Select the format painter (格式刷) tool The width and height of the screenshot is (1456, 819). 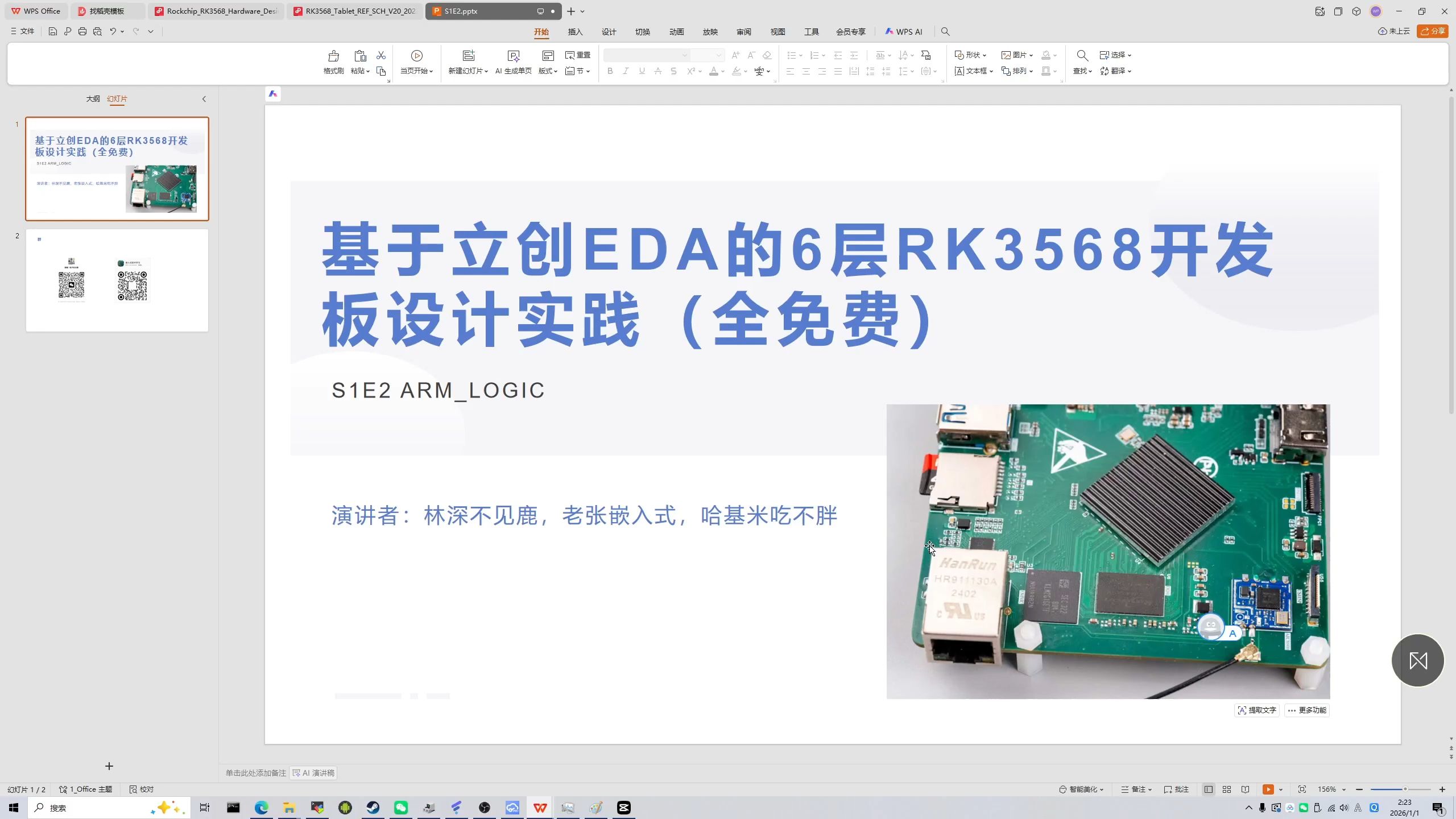(332, 61)
